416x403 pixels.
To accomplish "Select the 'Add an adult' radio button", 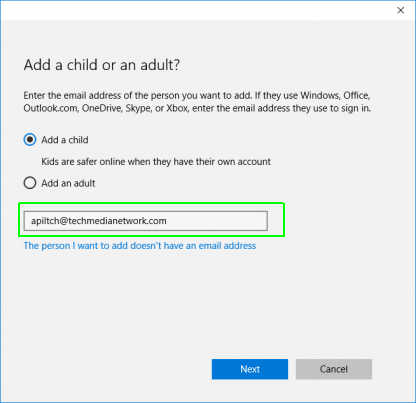I will 30,183.
